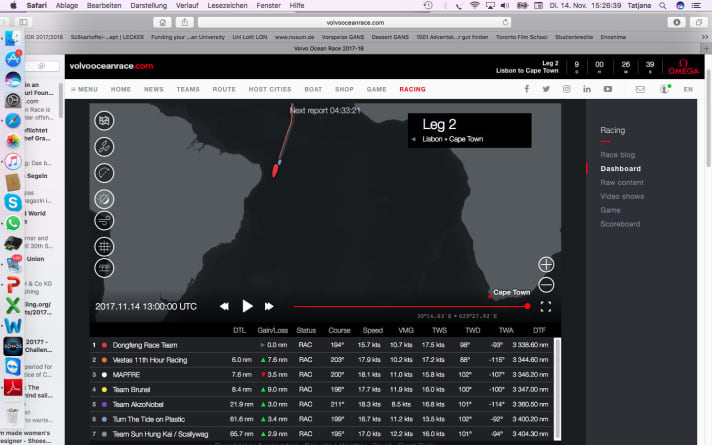Open SHOP in site navigation
Screen dimensions: 712x445
point(344,89)
